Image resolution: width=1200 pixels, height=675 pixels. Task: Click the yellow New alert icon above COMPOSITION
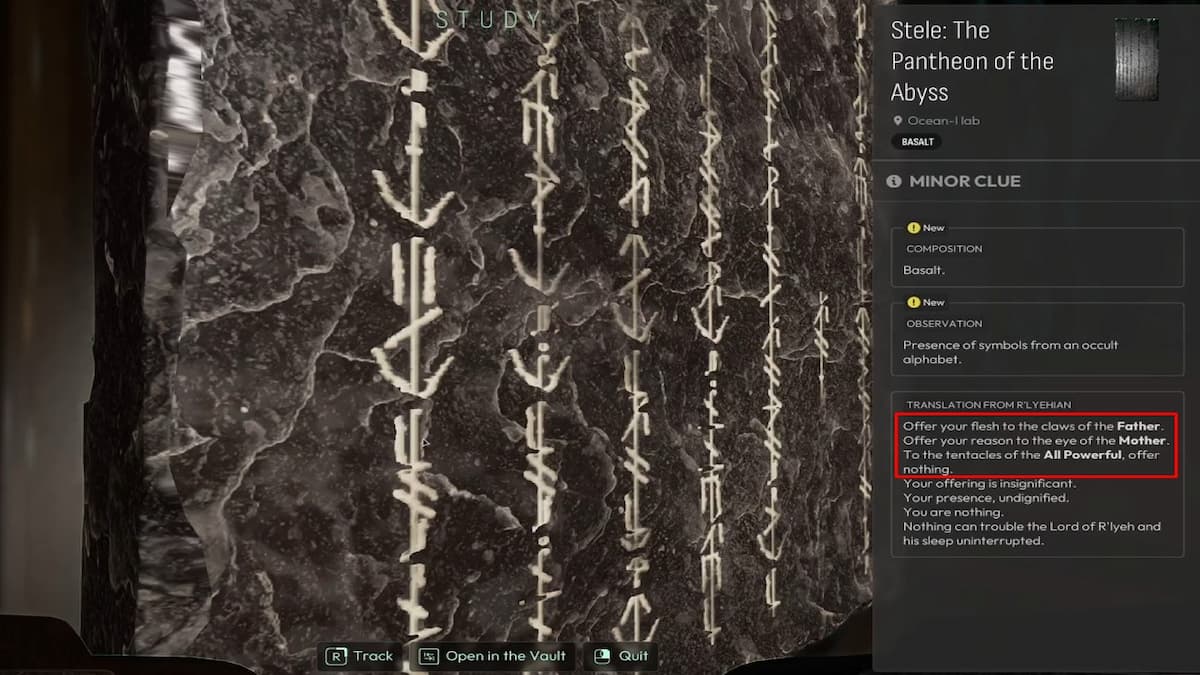coord(916,227)
